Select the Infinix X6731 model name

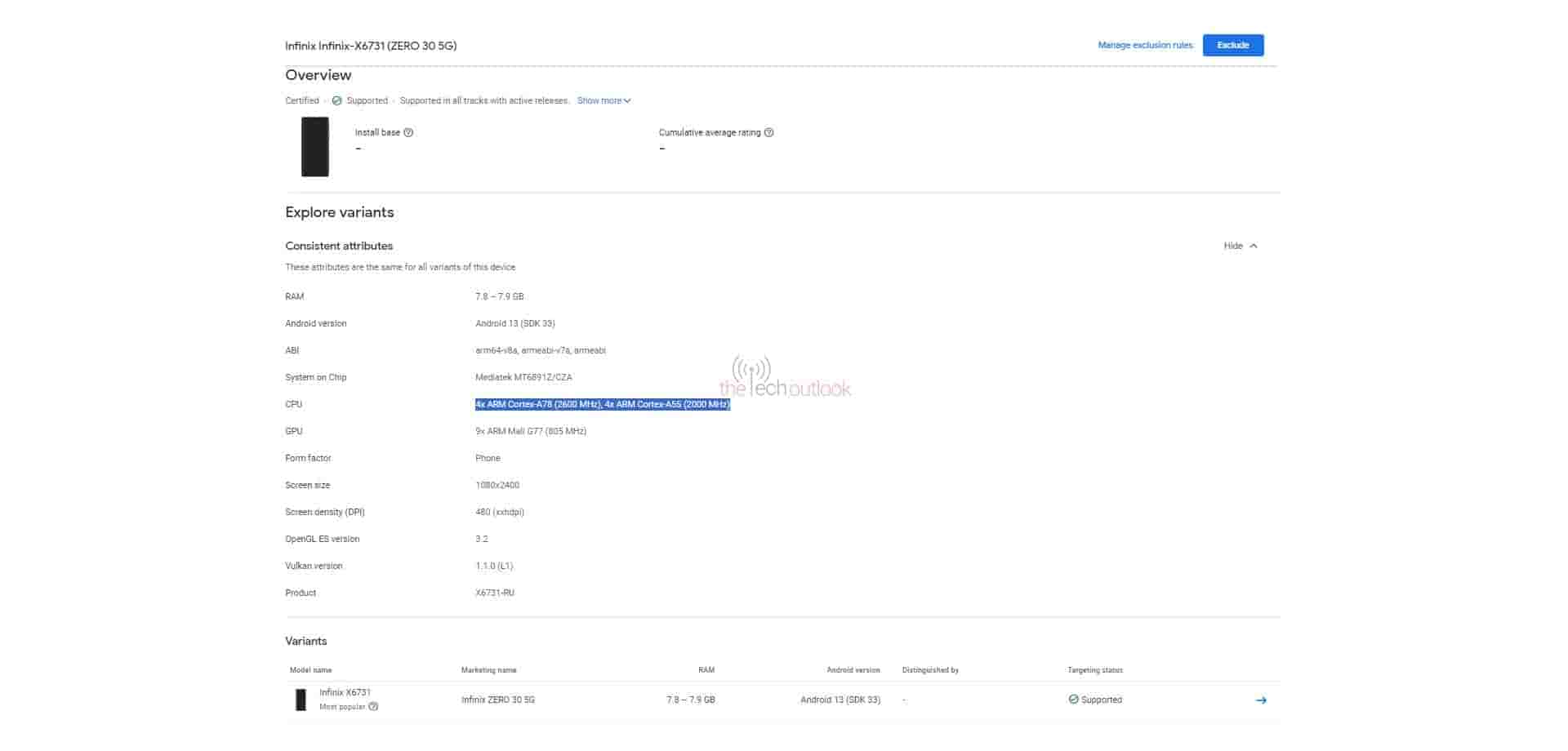[345, 692]
